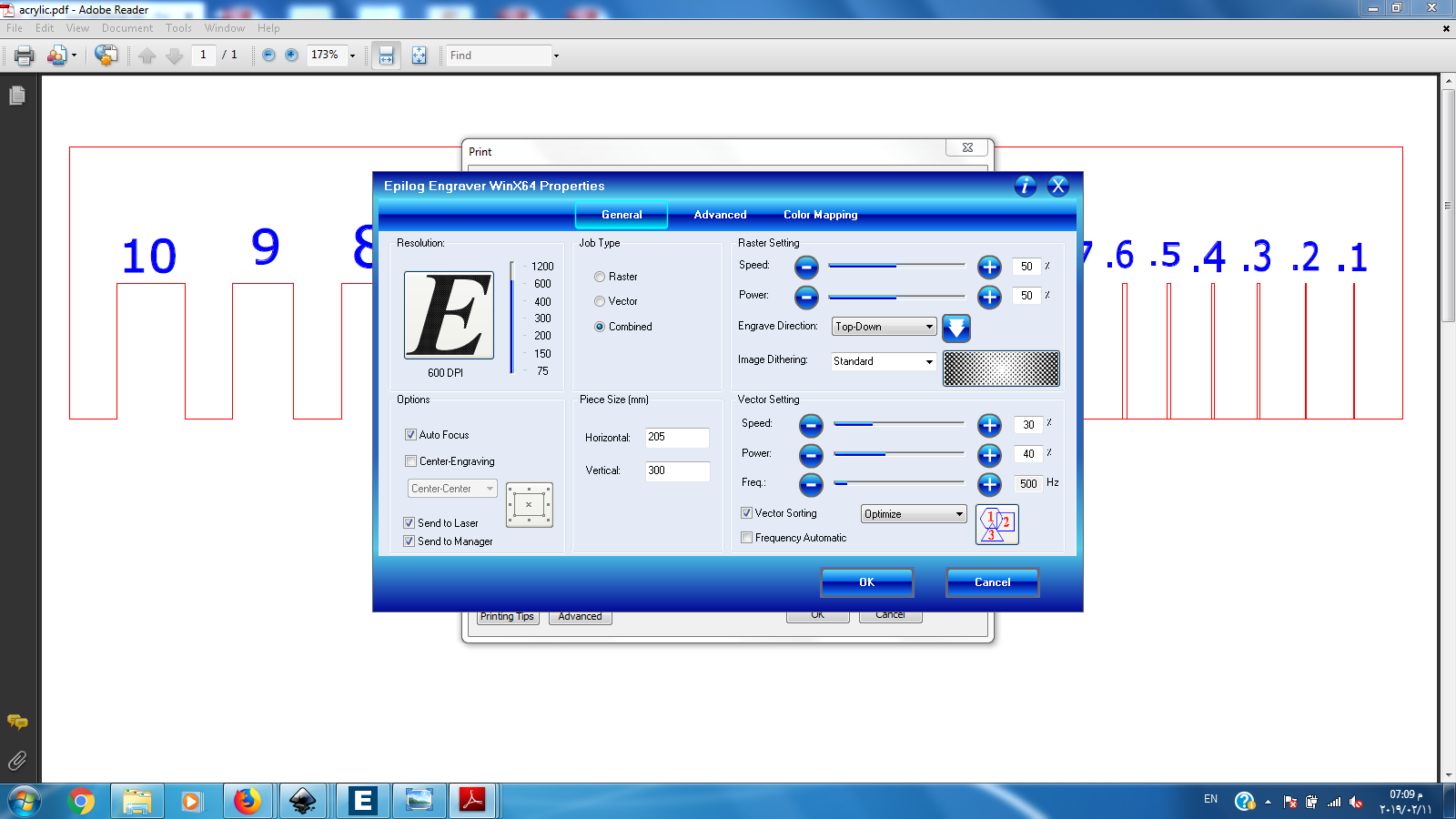Toggle the Send to Laser checkbox
Viewport: 1456px width, 819px height.
[409, 523]
